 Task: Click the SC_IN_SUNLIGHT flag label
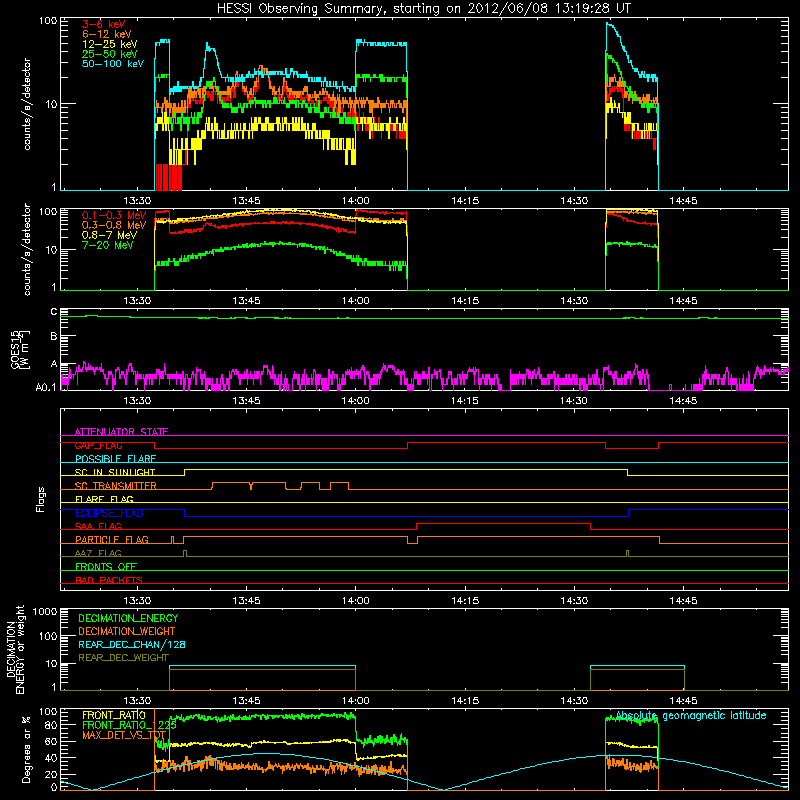pyautogui.click(x=115, y=472)
